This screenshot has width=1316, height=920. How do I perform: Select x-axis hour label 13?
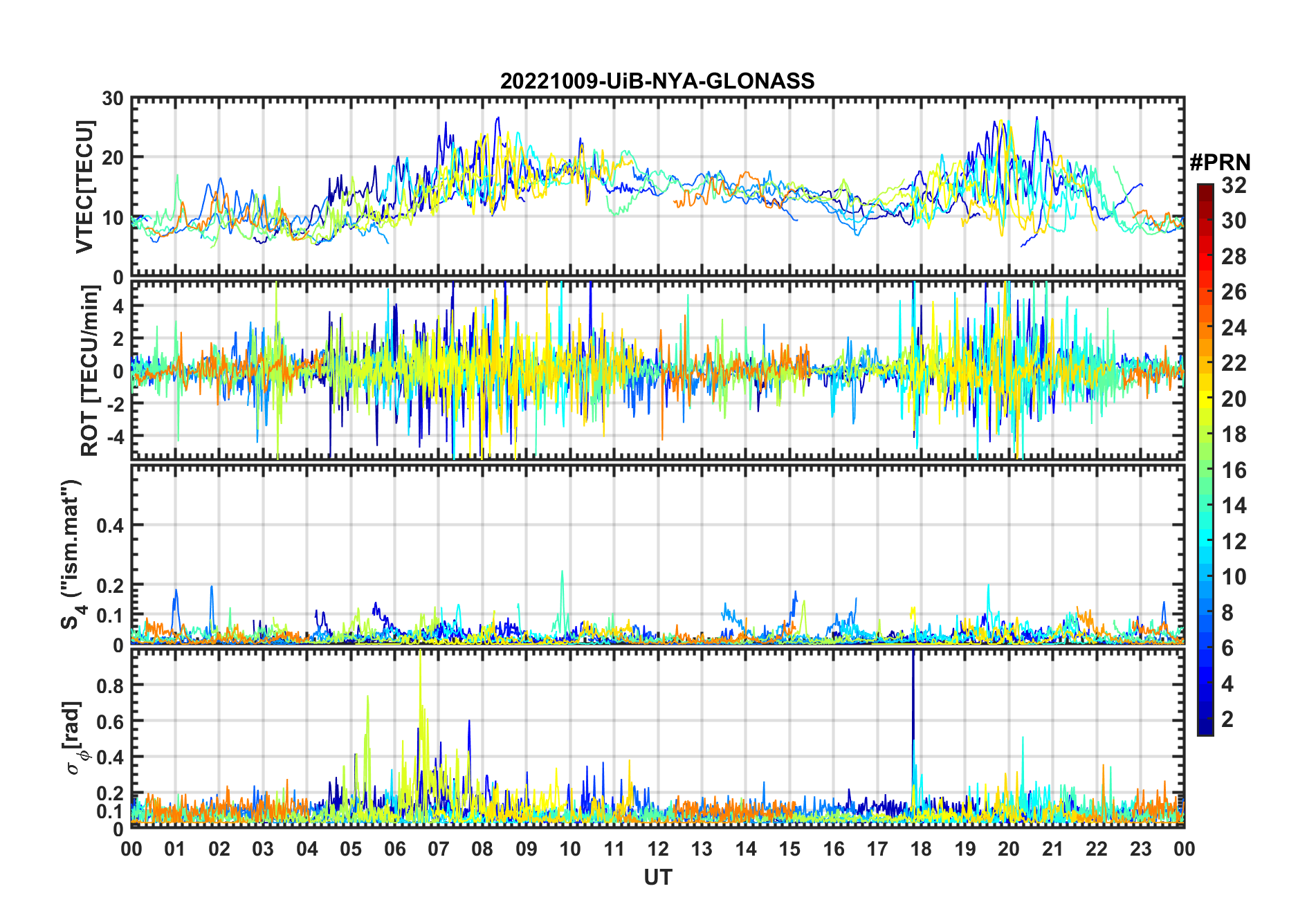tap(702, 849)
